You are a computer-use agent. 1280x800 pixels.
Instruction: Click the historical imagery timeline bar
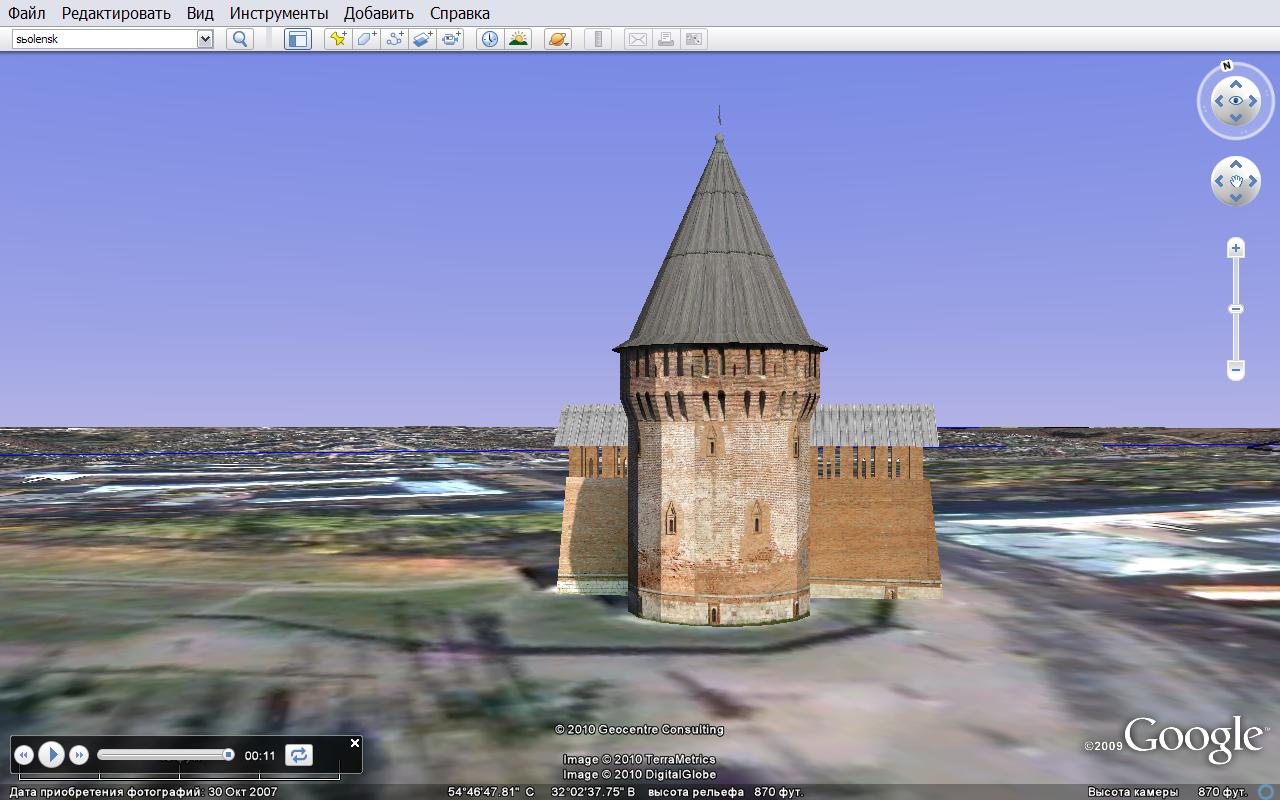(180, 775)
